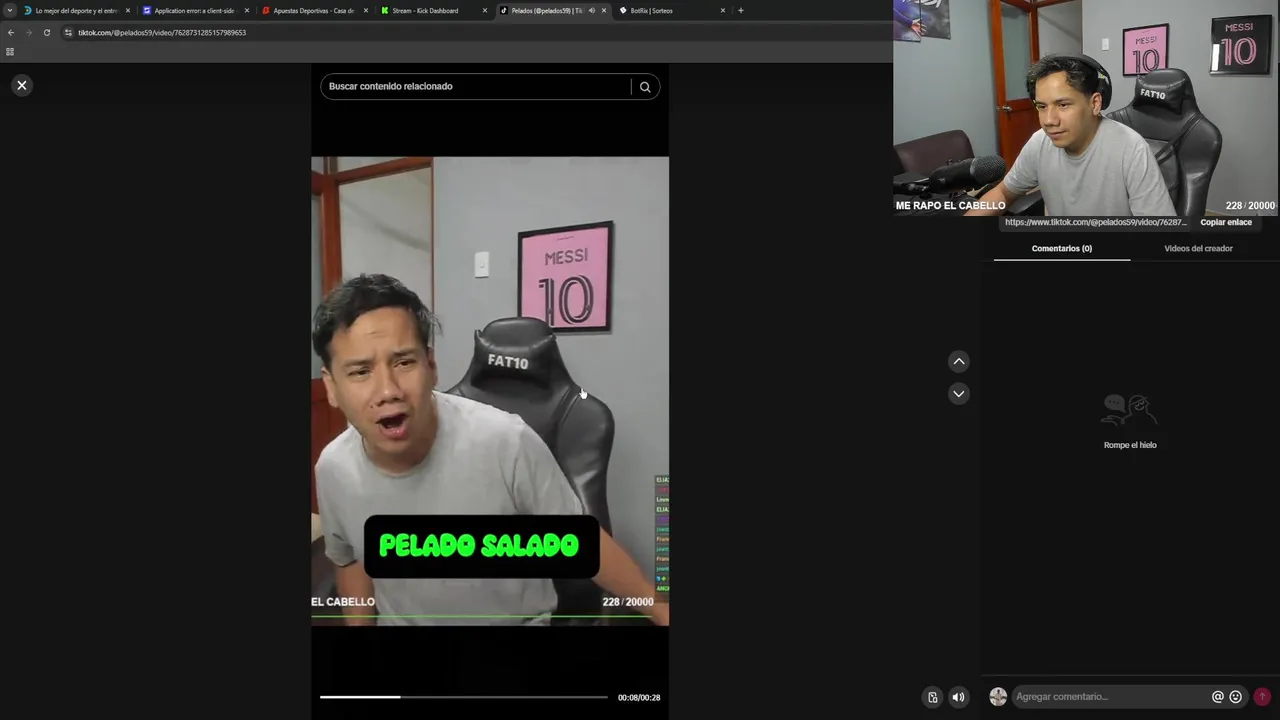Click the browser forward arrow

point(28,32)
